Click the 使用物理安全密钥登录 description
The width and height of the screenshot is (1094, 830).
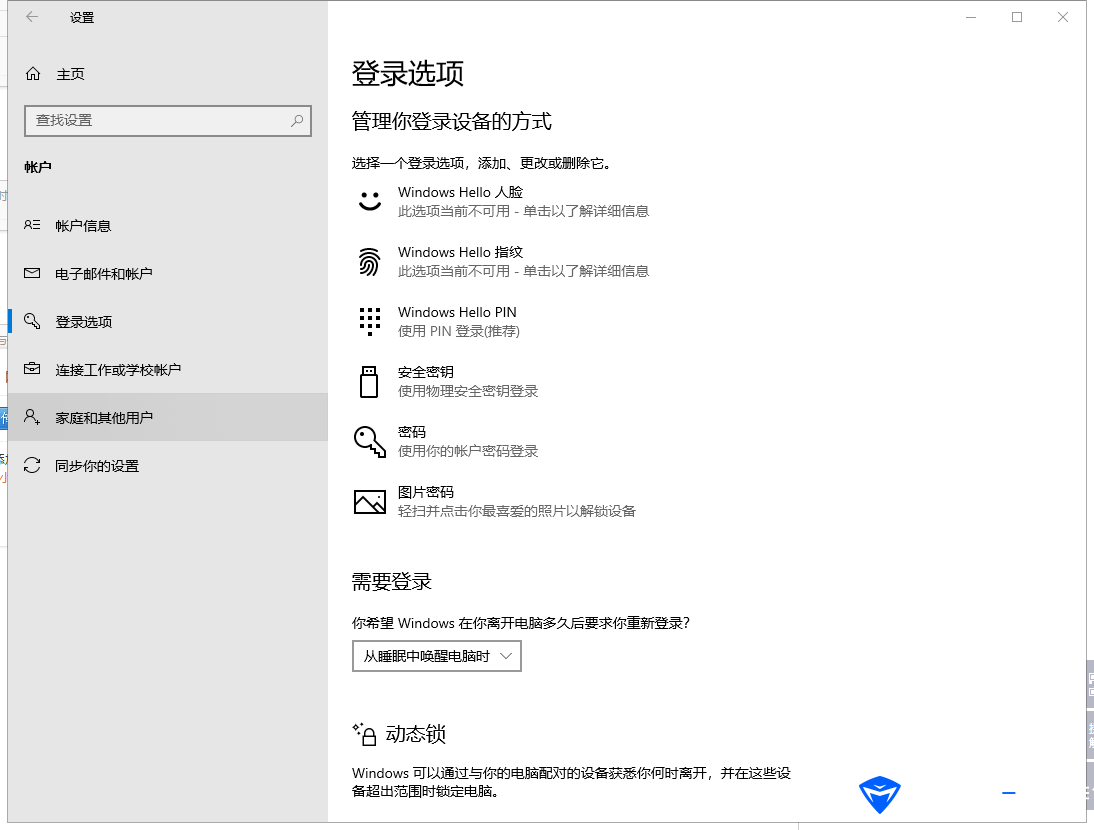point(468,391)
